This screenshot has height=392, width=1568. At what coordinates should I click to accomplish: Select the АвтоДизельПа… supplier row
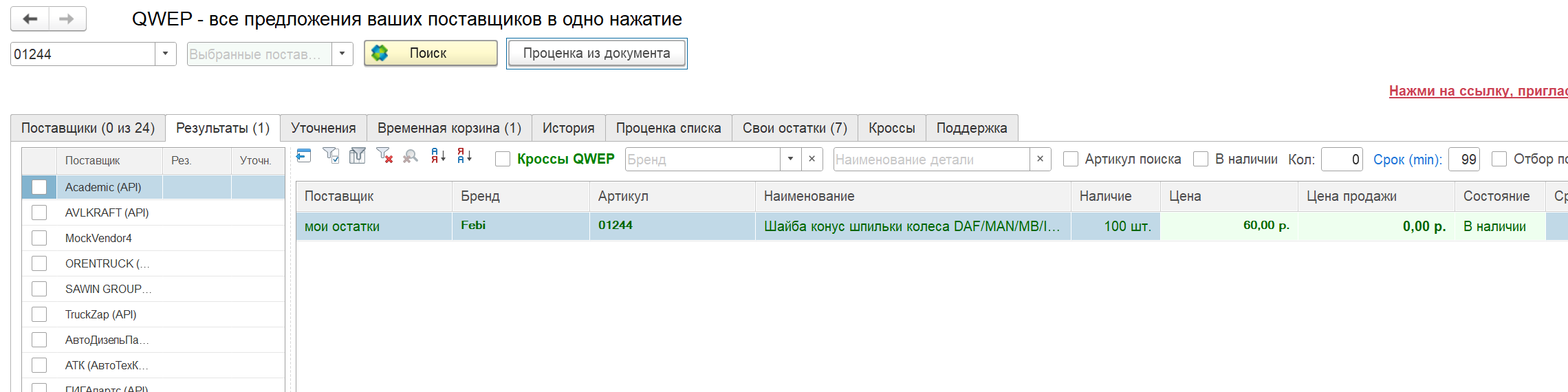coord(153,340)
